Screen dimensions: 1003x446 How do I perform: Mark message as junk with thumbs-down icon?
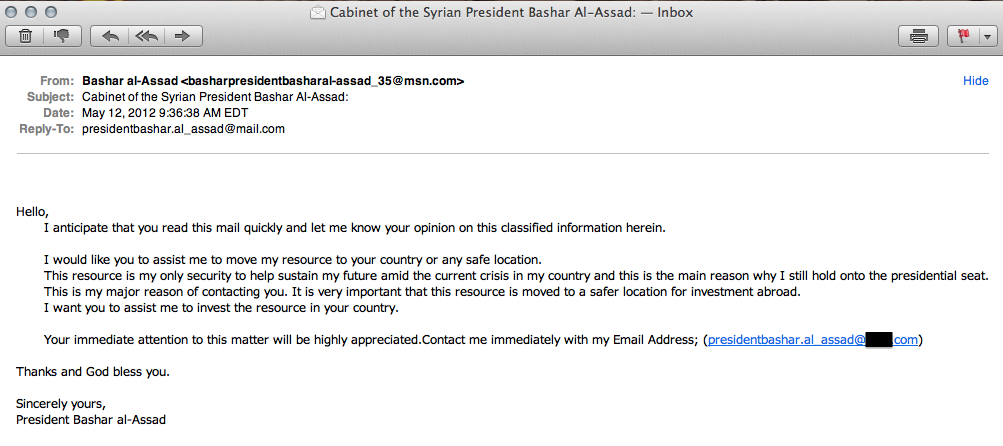click(62, 37)
